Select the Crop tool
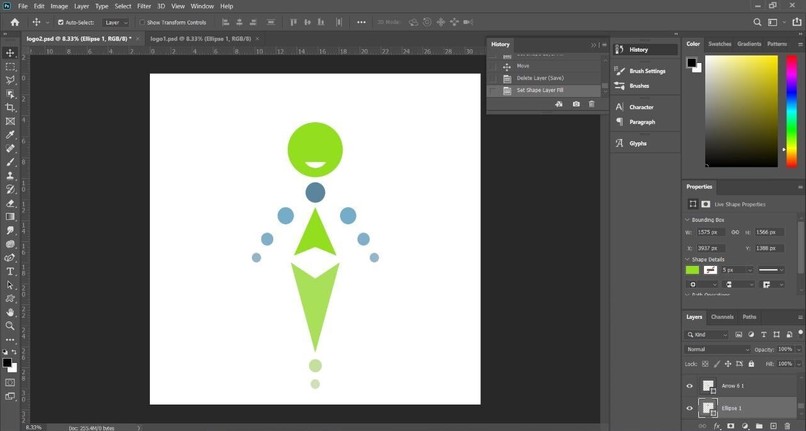Screen dimensions: 806x431 pyautogui.click(x=10, y=107)
